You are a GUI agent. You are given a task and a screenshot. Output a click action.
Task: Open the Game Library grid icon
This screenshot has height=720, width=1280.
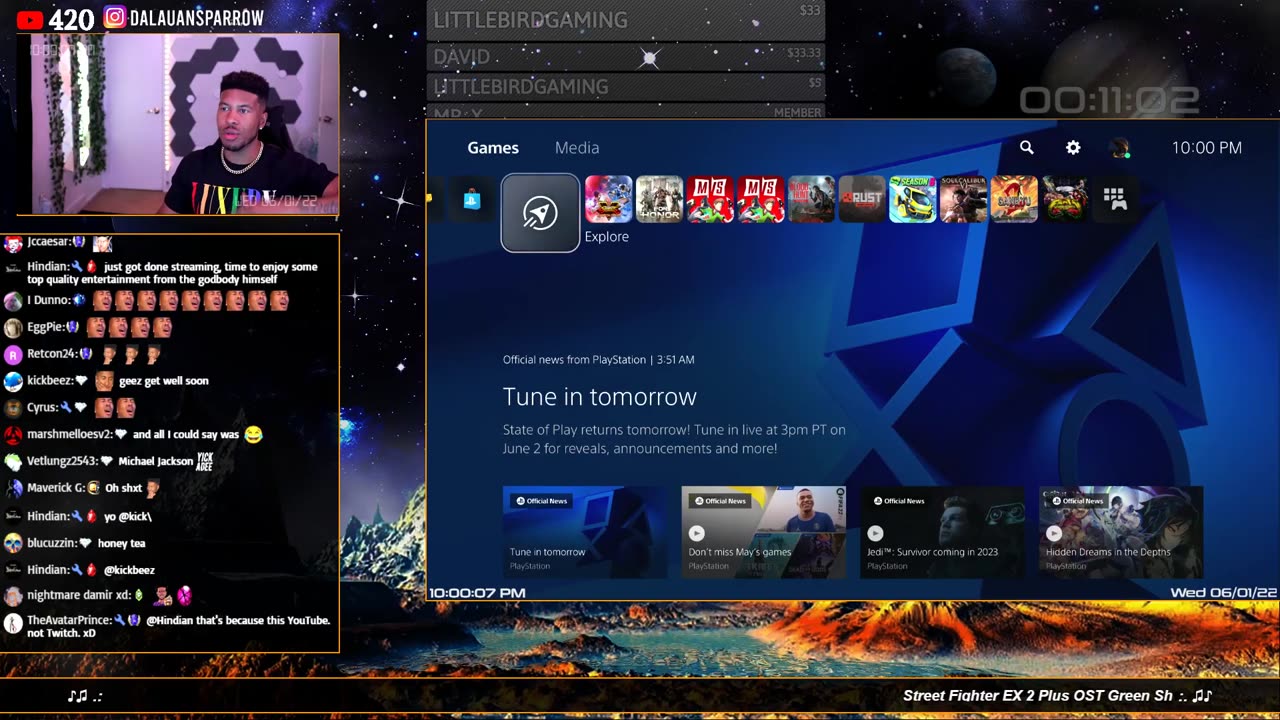tap(1115, 199)
